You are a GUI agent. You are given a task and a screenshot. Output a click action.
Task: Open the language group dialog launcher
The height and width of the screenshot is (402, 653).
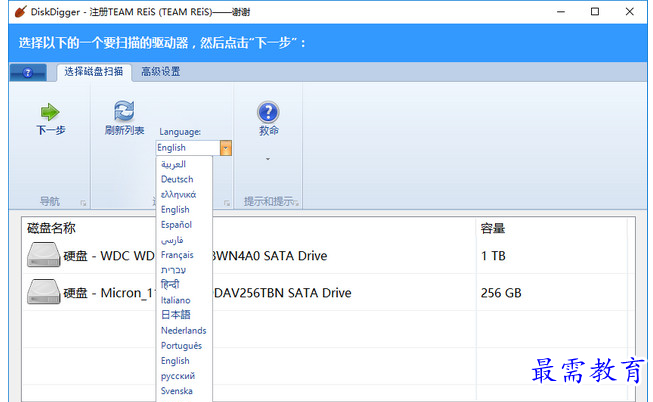pyautogui.click(x=227, y=203)
